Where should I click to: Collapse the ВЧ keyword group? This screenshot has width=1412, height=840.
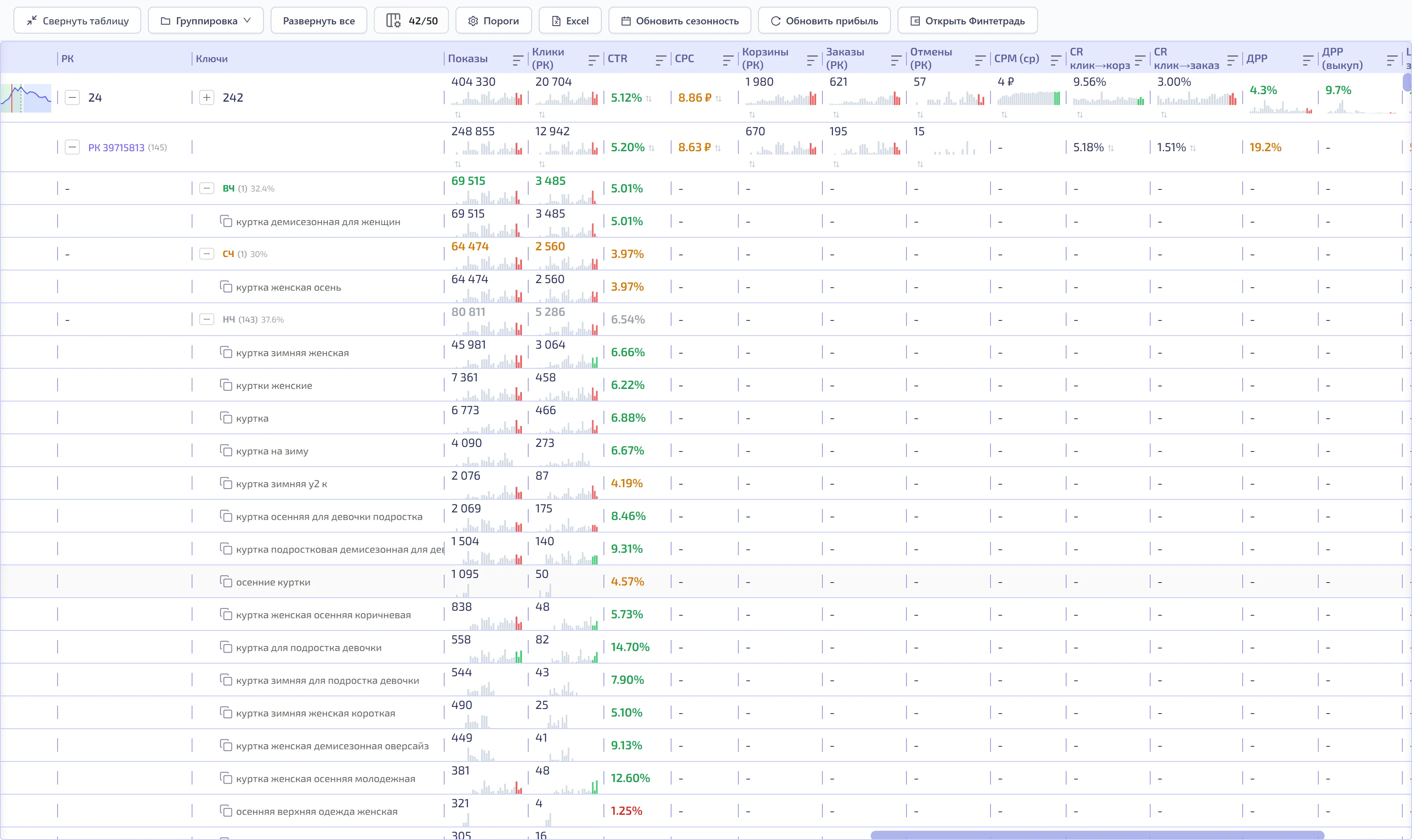(207, 189)
